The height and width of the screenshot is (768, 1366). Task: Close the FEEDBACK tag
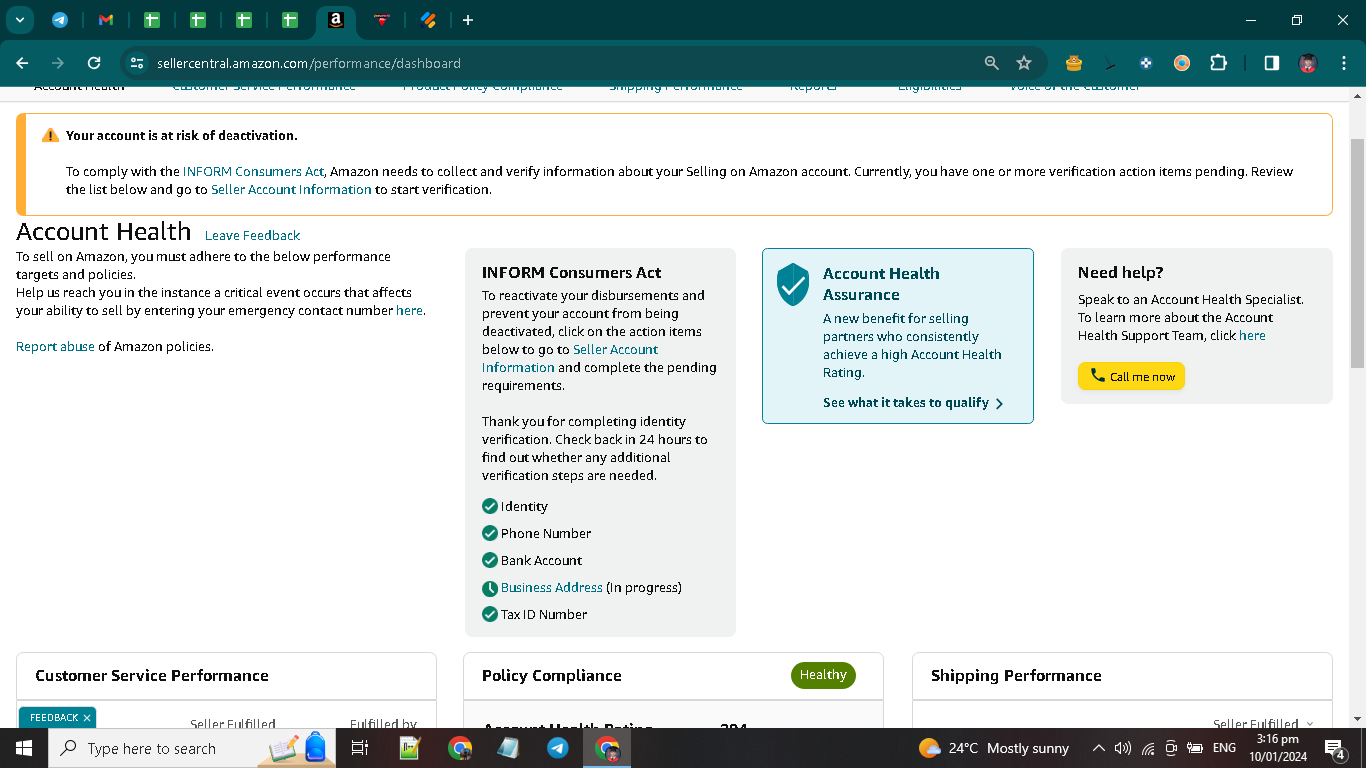click(87, 717)
